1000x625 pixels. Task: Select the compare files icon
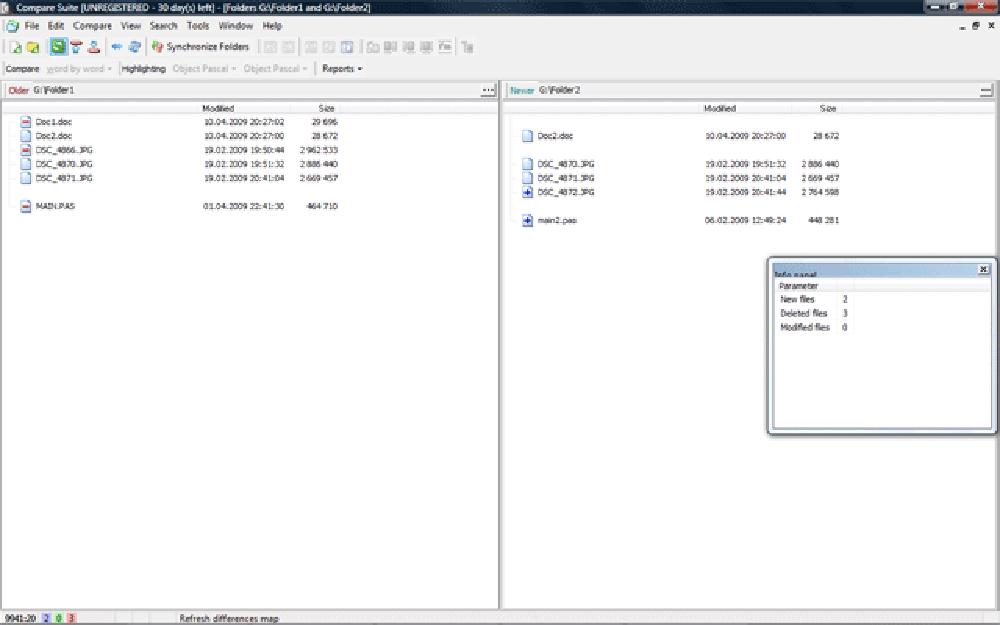pyautogui.click(x=16, y=46)
